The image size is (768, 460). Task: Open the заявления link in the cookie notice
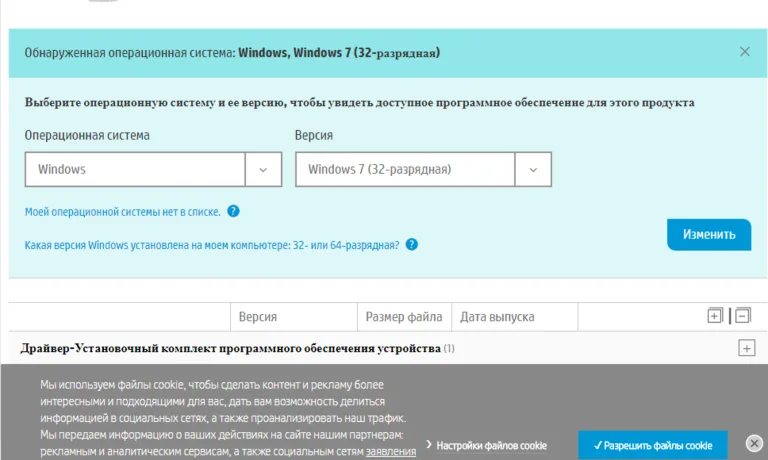point(391,451)
